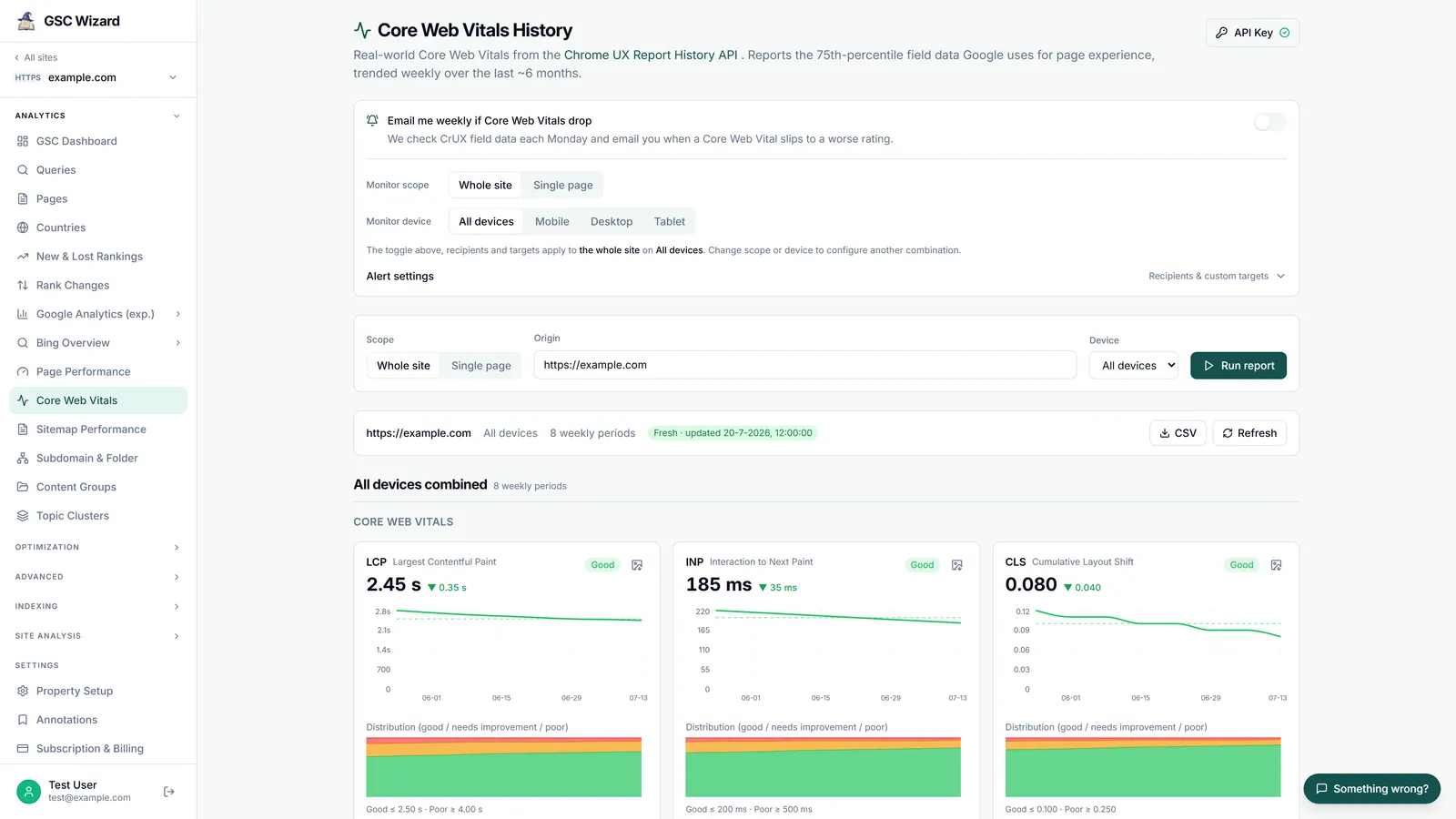Screen dimensions: 1456x819
Task: Click the Property Setup gear icon
Action: tap(23, 691)
